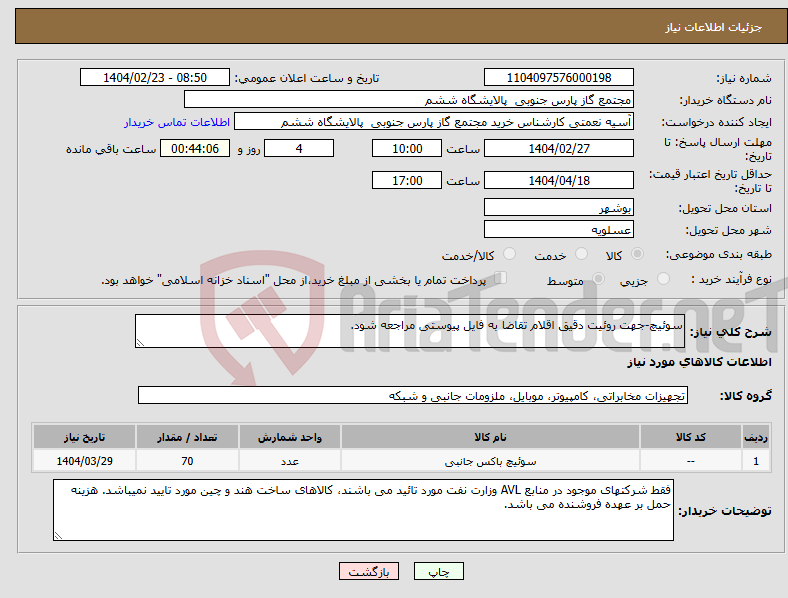
Task: Click the announcement date field 1404/02/23 - 08:50
Action: point(155,77)
